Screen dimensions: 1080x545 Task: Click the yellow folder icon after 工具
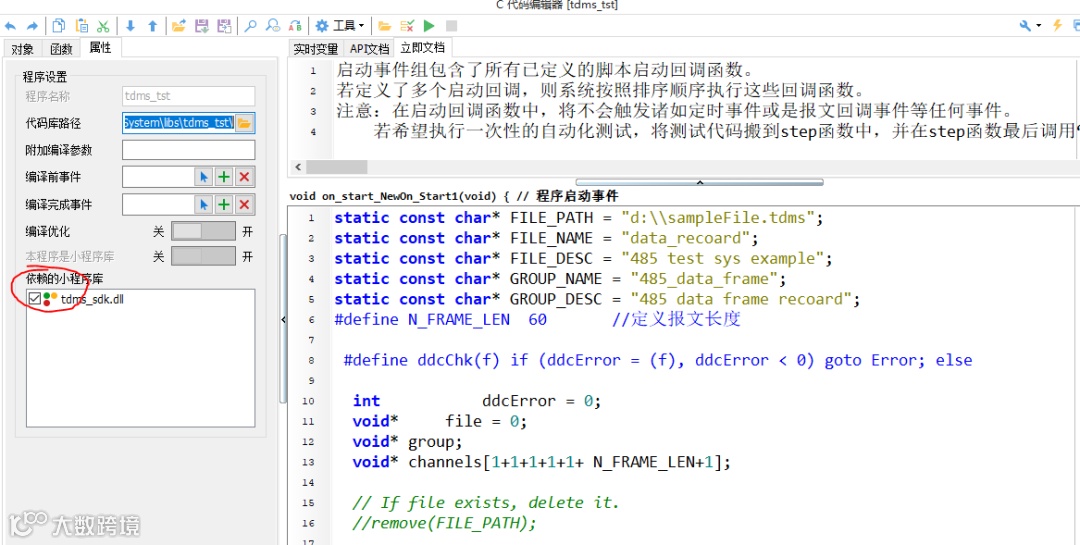click(384, 26)
